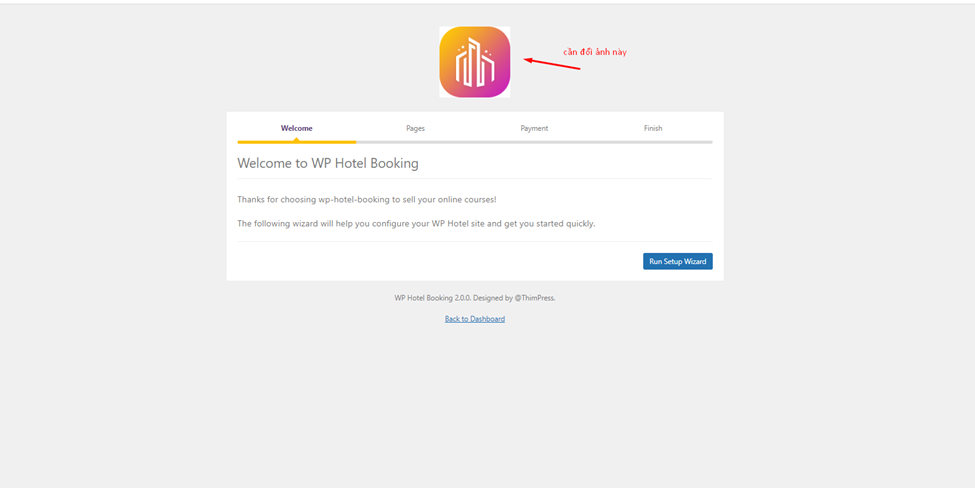Click the gray progress bar below Finish
This screenshot has width=975, height=488.
coord(653,142)
